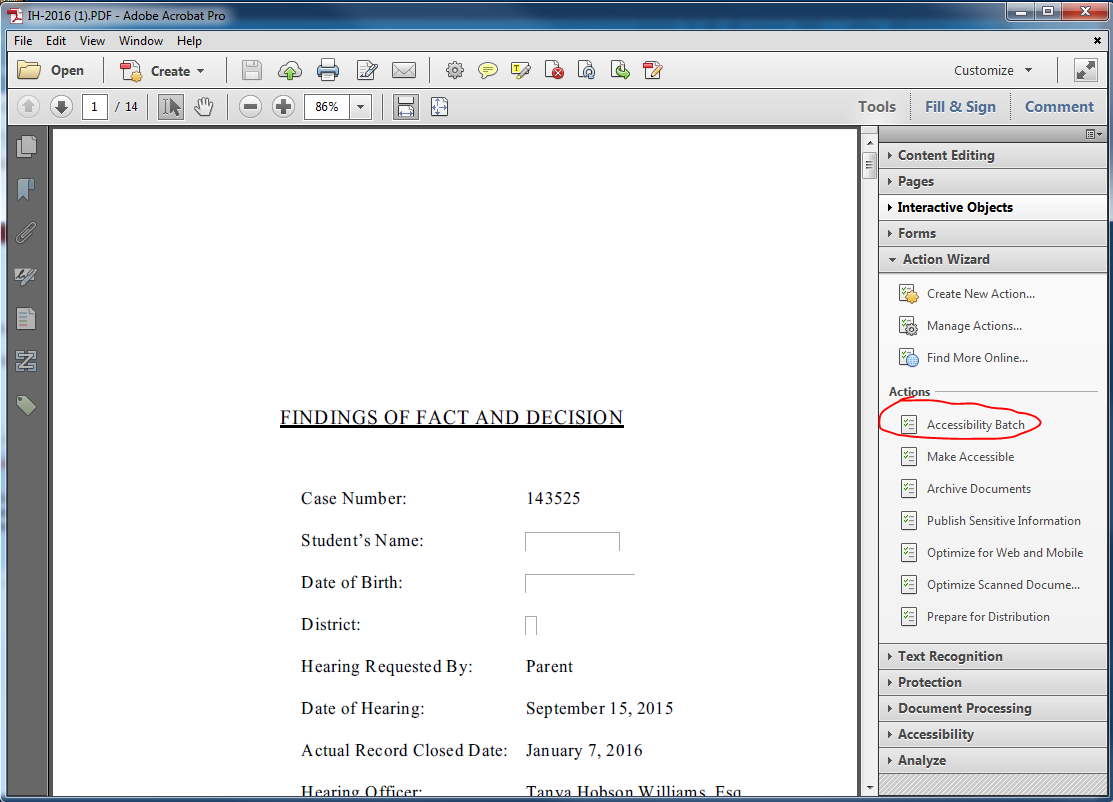1113x802 pixels.
Task: Toggle the Tools pane
Action: tap(876, 106)
